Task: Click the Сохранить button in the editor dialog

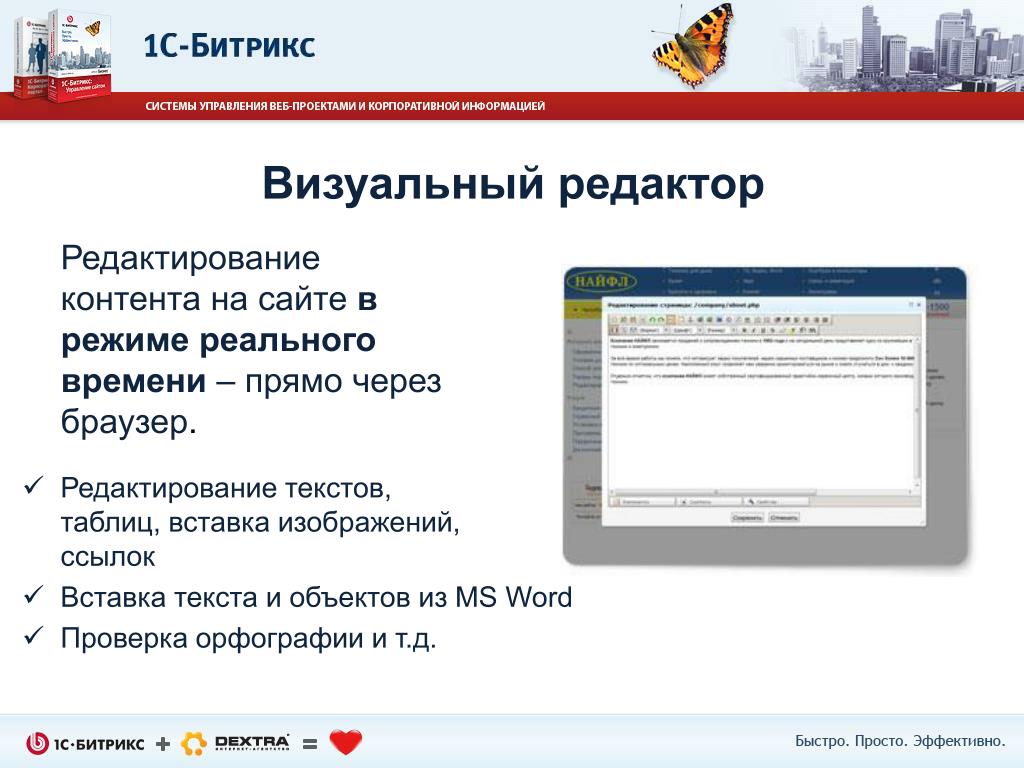Action: [748, 518]
